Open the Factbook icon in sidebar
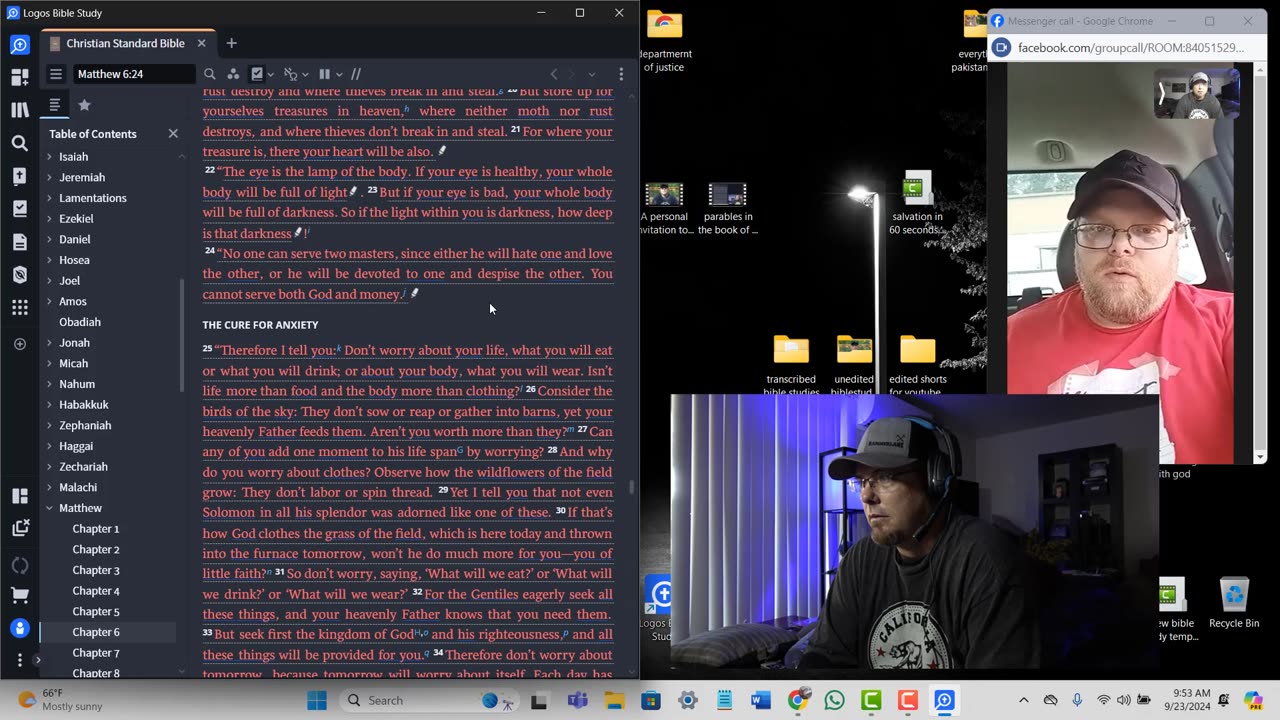This screenshot has height=720, width=1280. pos(20,176)
